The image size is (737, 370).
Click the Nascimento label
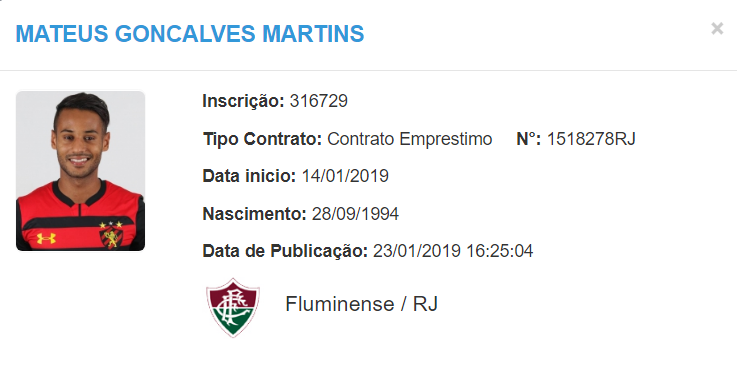pos(254,214)
